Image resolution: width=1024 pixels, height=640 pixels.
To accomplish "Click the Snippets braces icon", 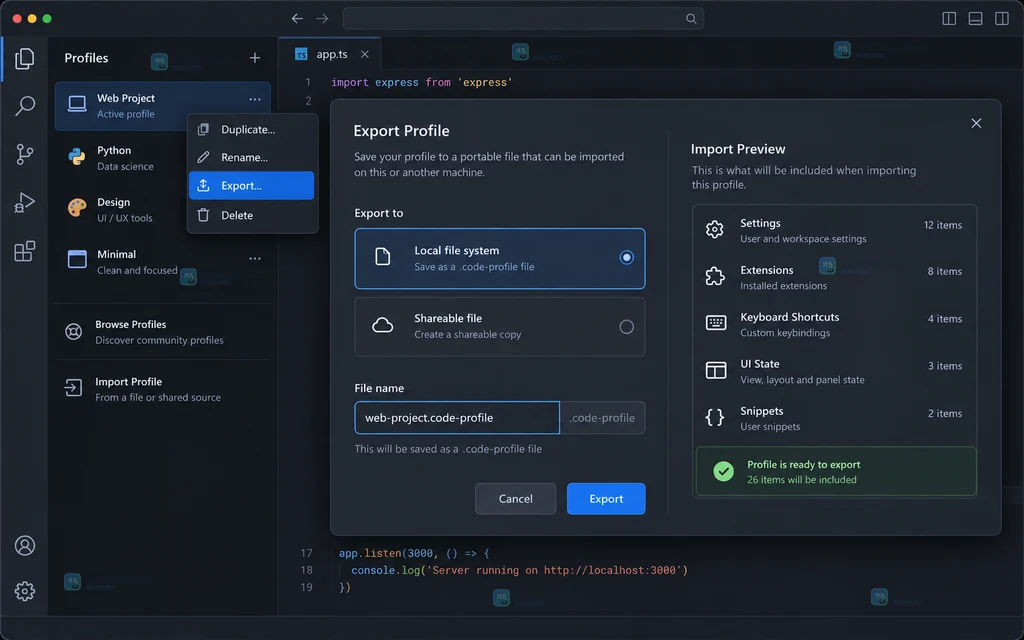I will [x=715, y=417].
